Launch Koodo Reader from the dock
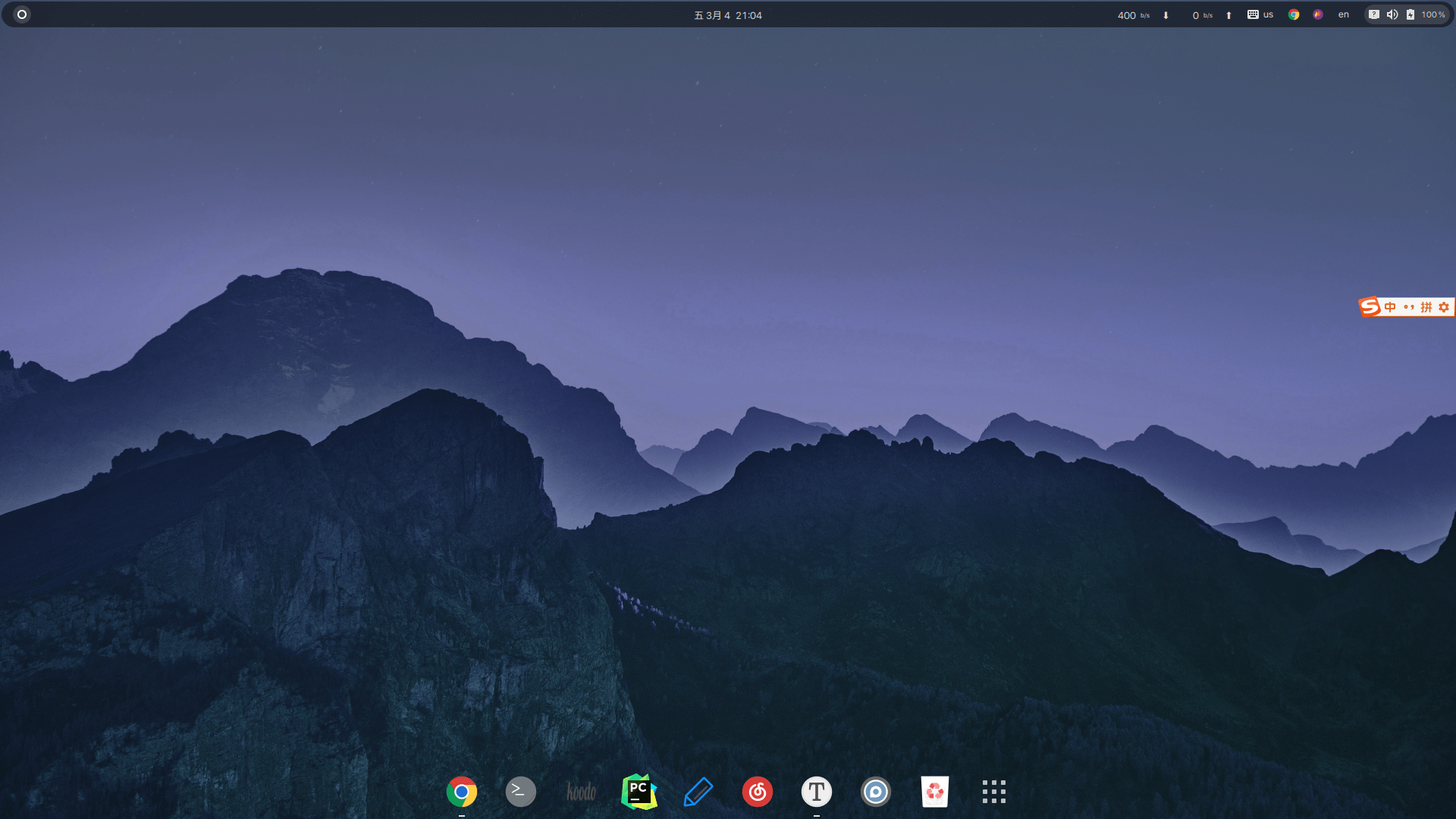 point(581,792)
